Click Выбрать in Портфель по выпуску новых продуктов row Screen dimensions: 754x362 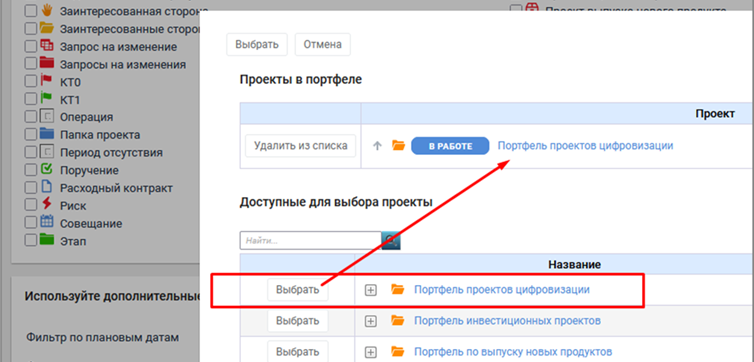tap(298, 352)
